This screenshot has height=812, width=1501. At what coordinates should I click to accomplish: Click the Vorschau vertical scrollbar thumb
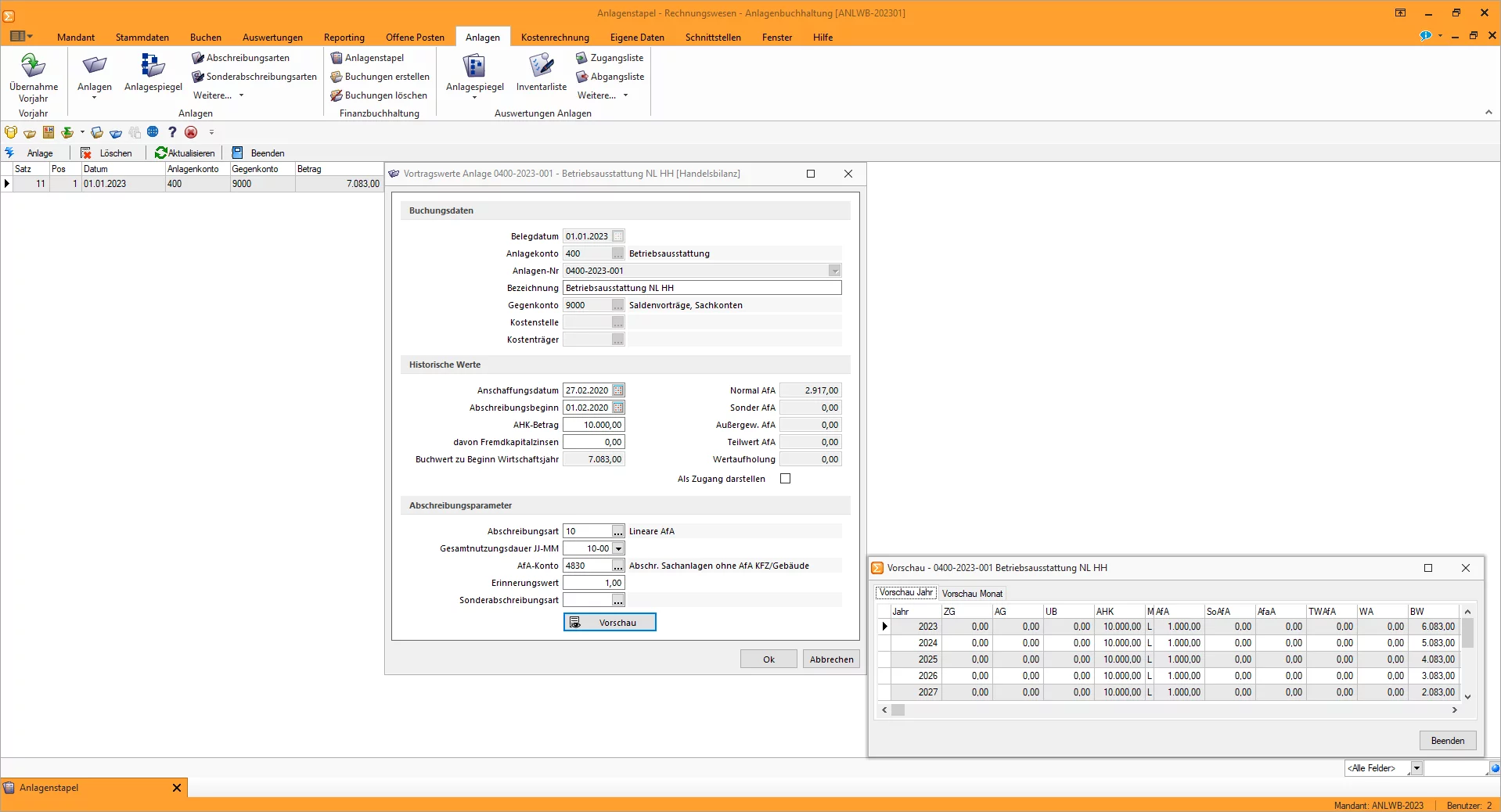1468,634
